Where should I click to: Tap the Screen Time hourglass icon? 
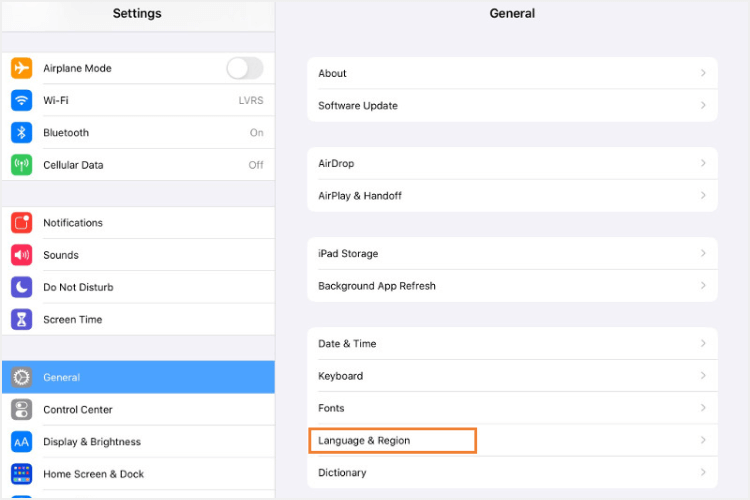coord(22,319)
